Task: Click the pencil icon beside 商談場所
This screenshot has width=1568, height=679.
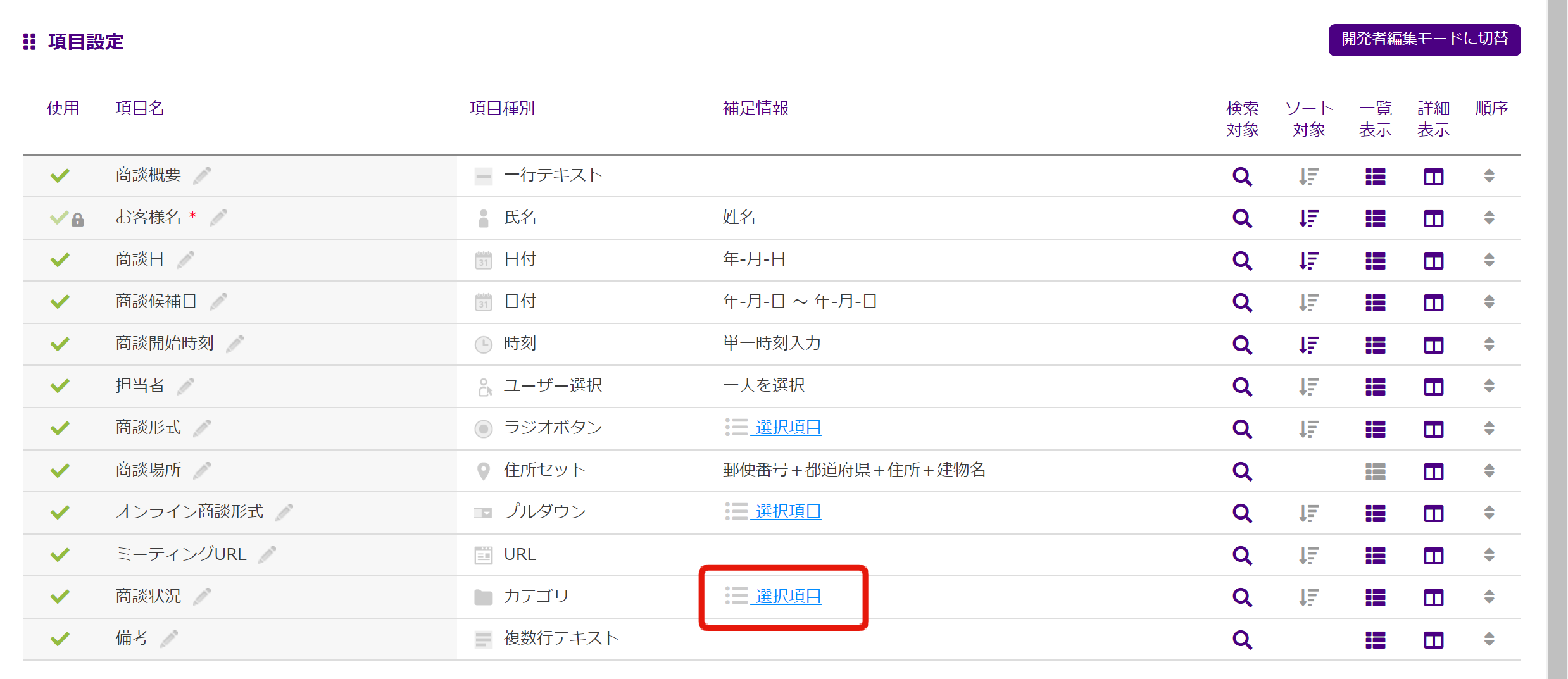Action: (x=202, y=470)
